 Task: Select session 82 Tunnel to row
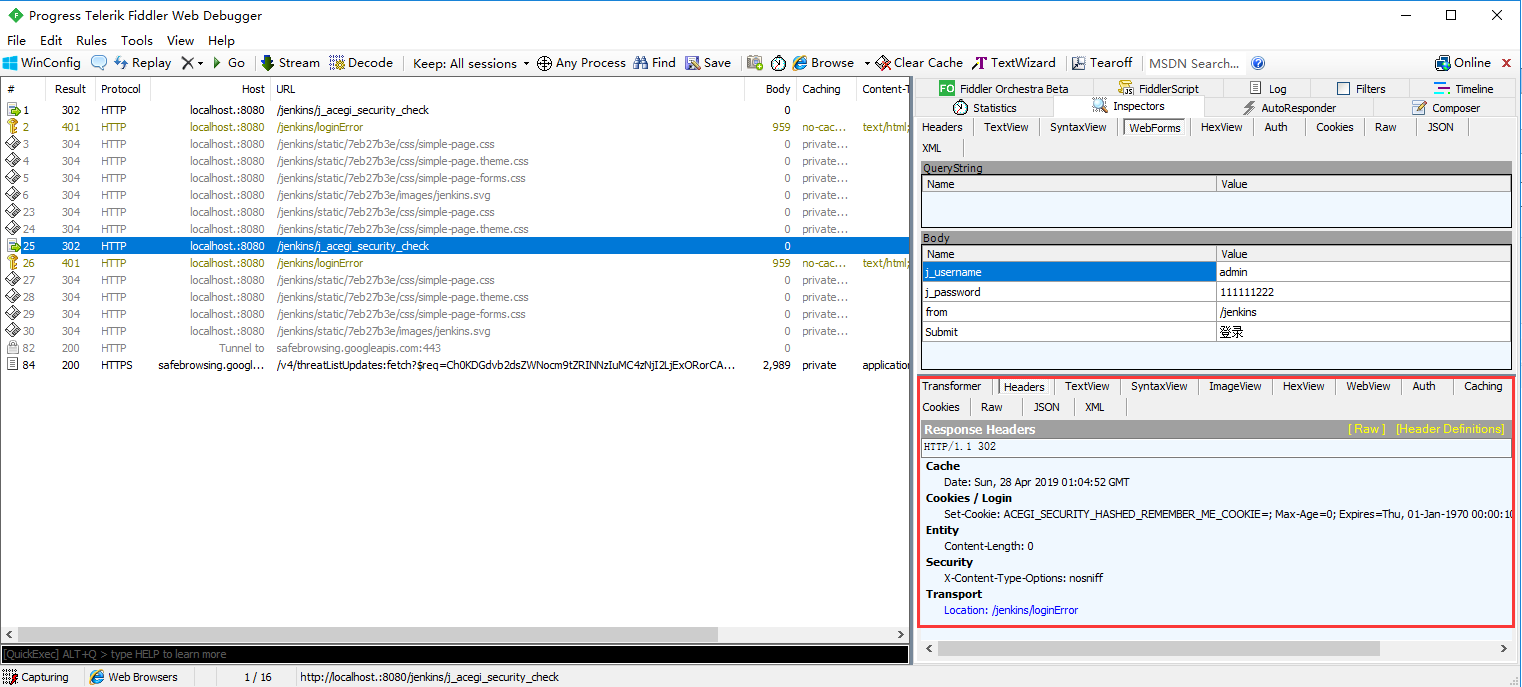455,348
